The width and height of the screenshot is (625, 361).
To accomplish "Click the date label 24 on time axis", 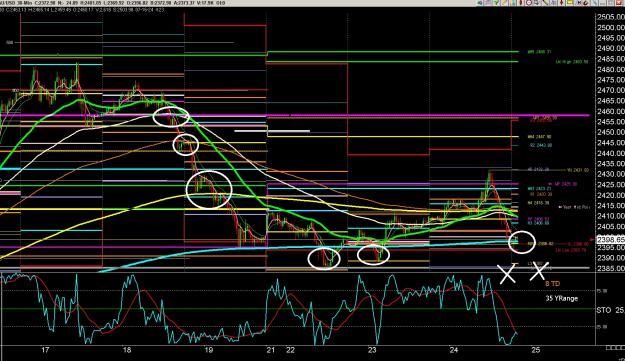I will coord(454,350).
